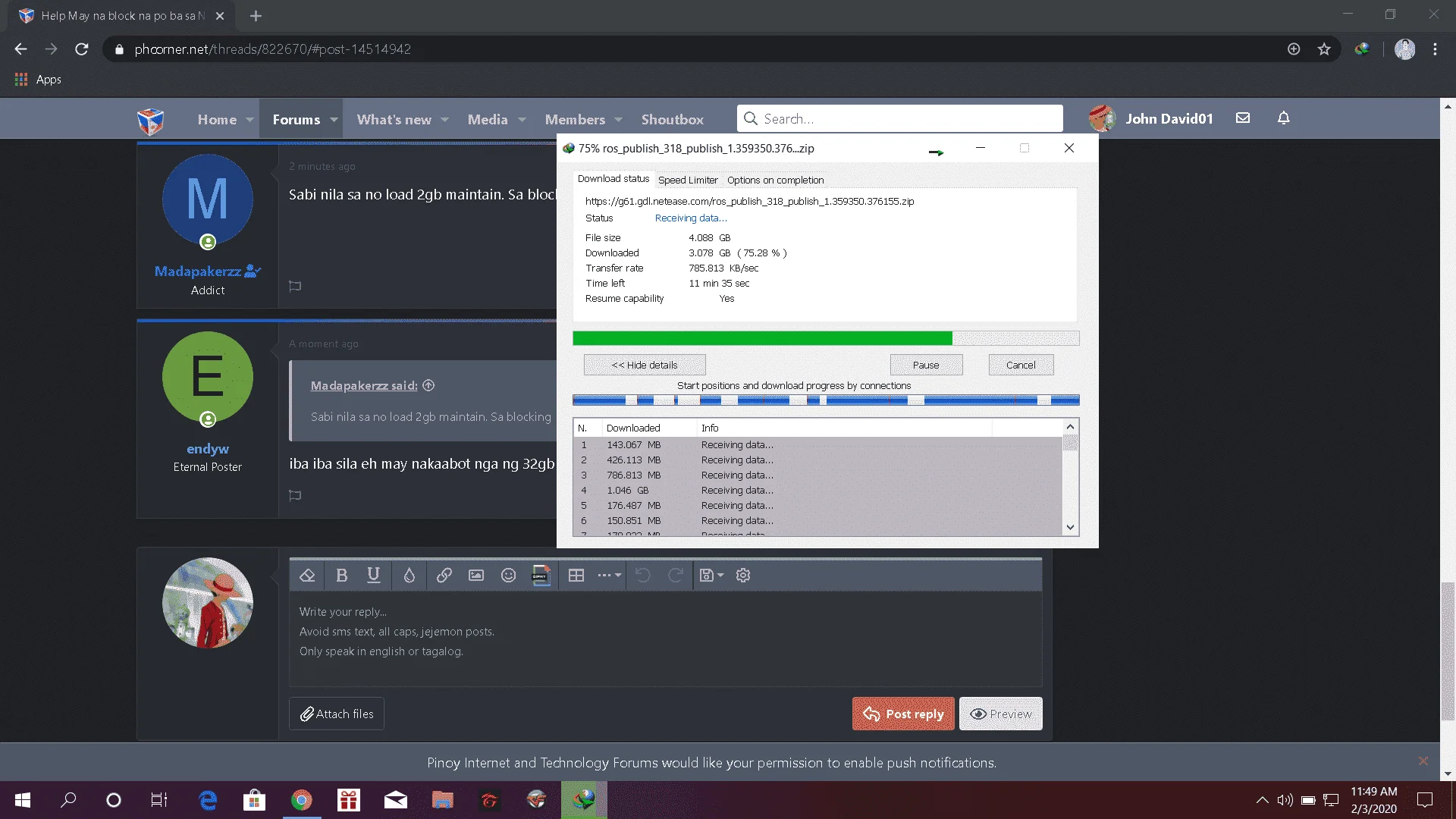Open John David01 account menu
Screen dimensions: 1456x819
click(1150, 118)
